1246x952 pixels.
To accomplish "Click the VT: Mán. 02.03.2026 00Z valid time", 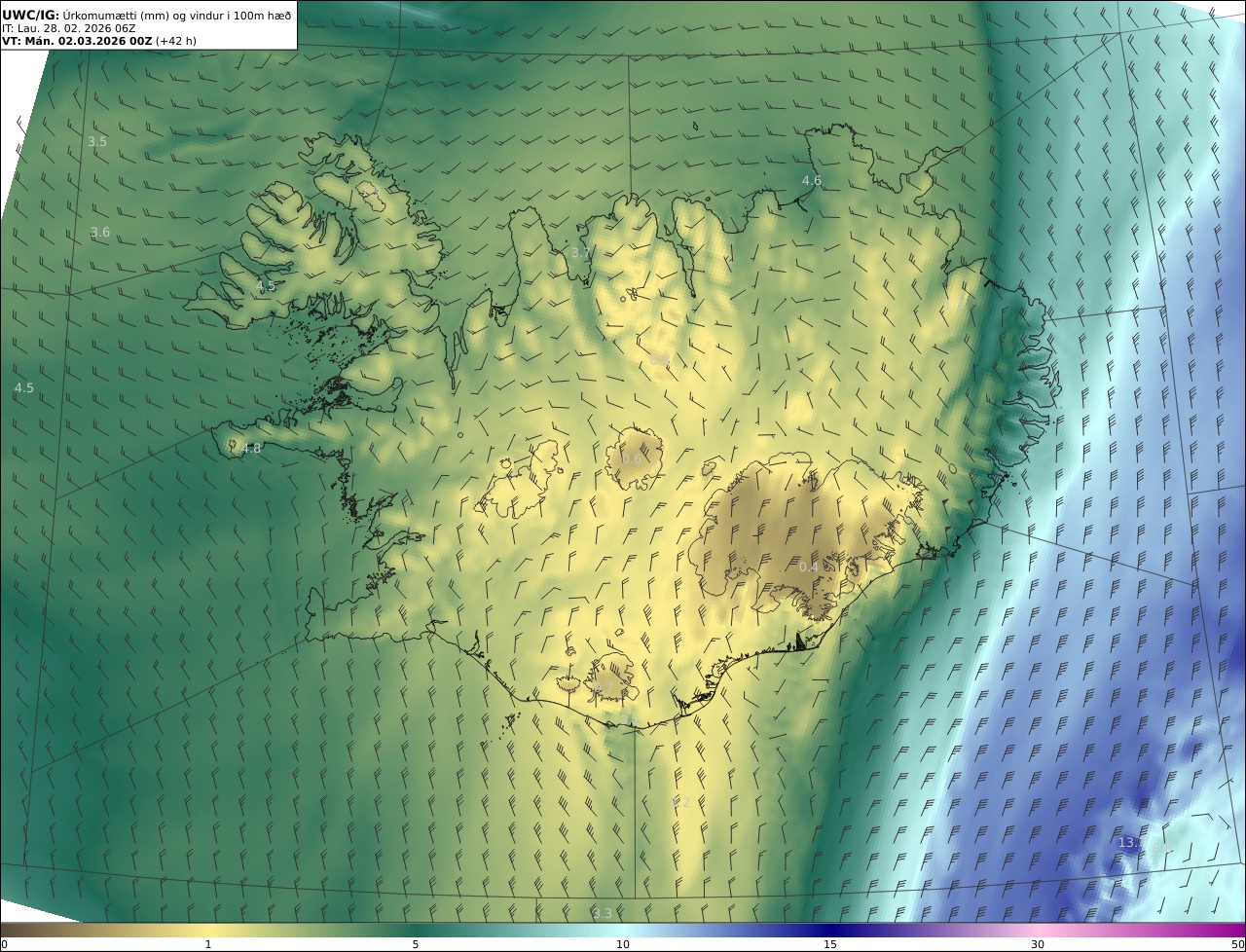I will pyautogui.click(x=77, y=41).
